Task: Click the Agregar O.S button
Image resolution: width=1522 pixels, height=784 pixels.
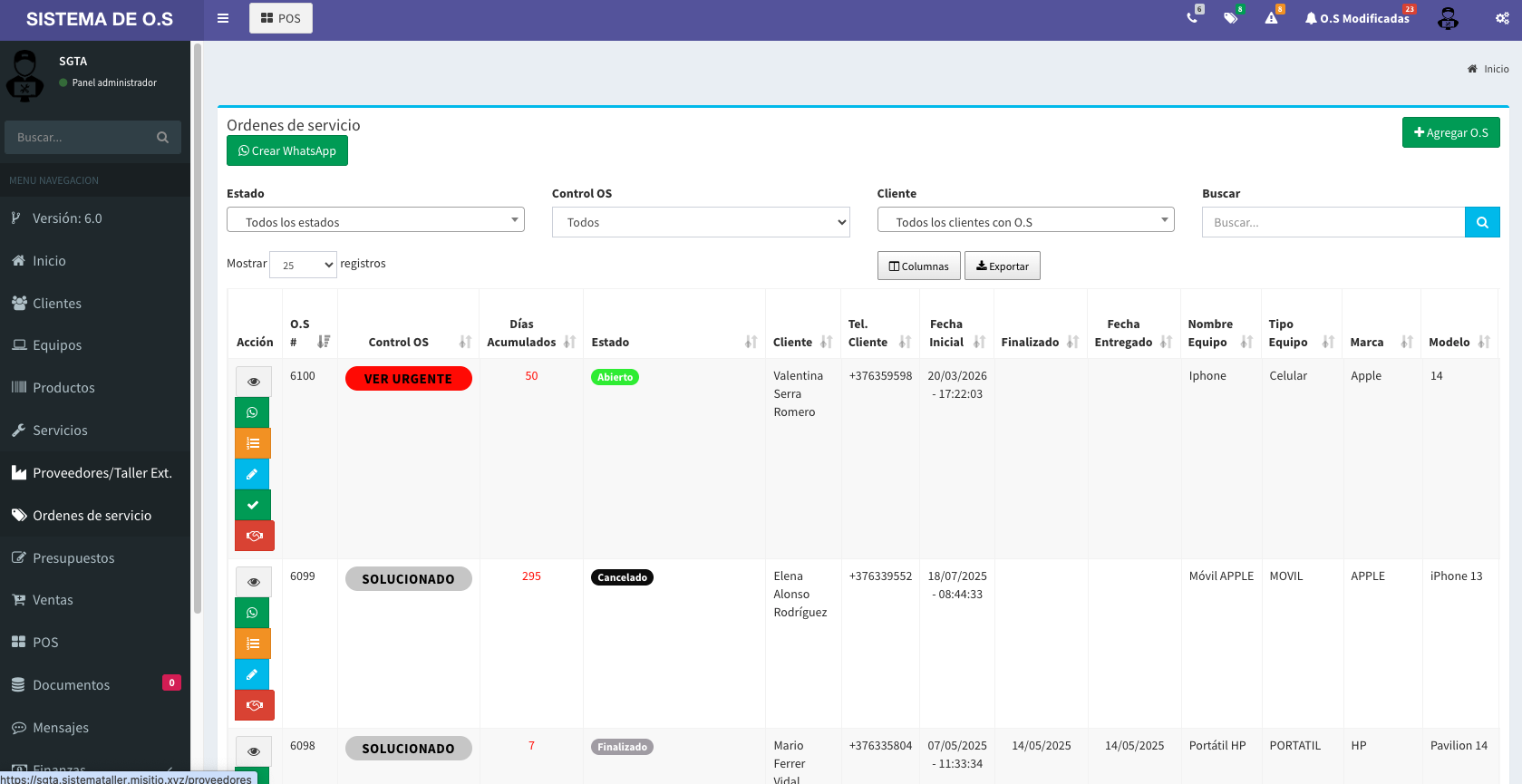Action: [x=1451, y=132]
